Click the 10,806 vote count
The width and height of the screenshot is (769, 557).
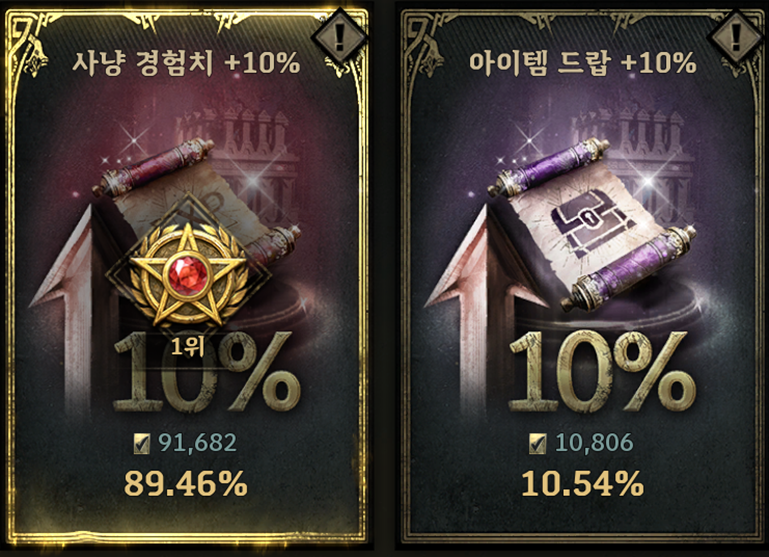(x=594, y=443)
